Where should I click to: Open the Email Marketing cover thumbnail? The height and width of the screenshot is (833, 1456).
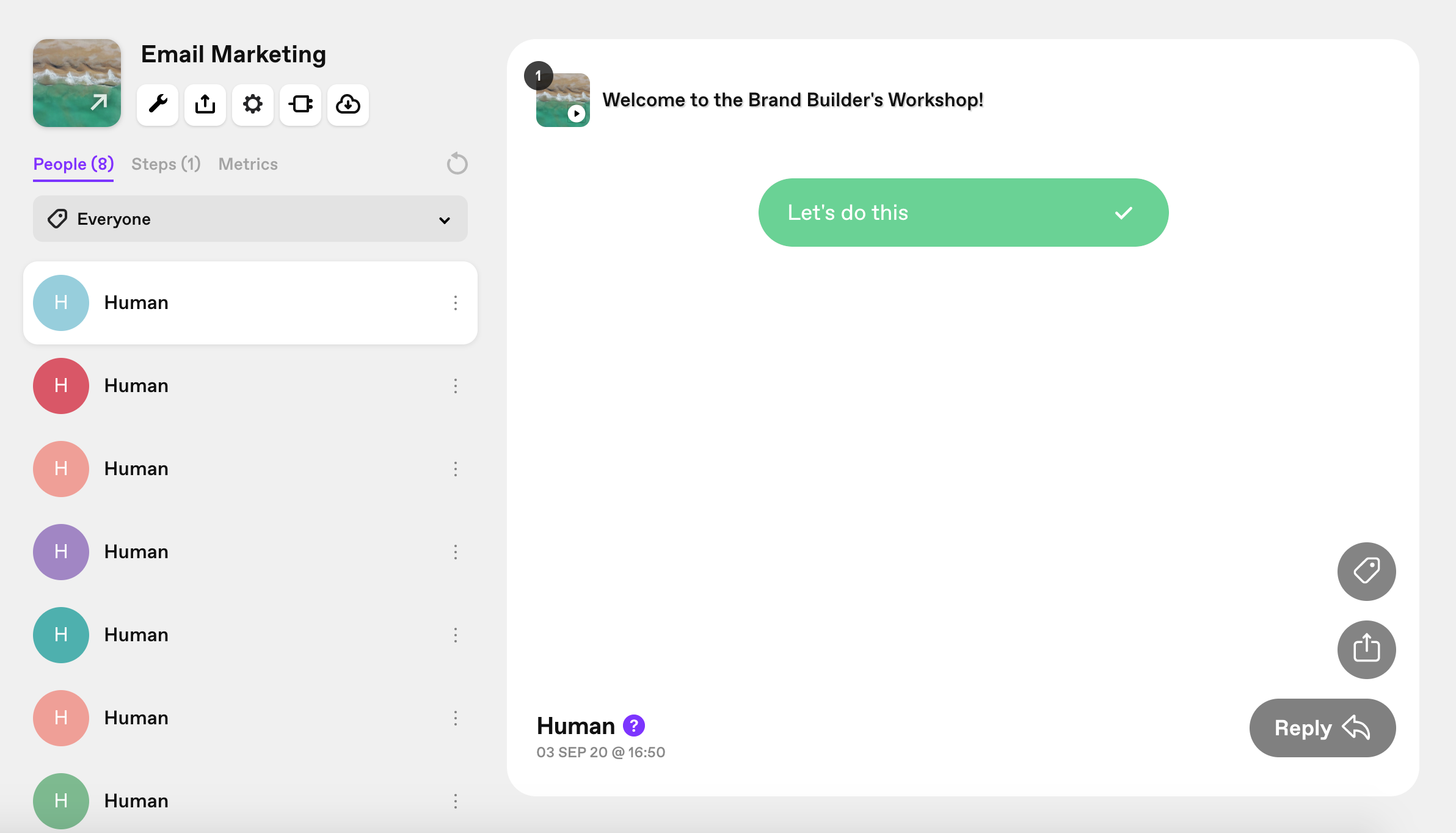(77, 83)
